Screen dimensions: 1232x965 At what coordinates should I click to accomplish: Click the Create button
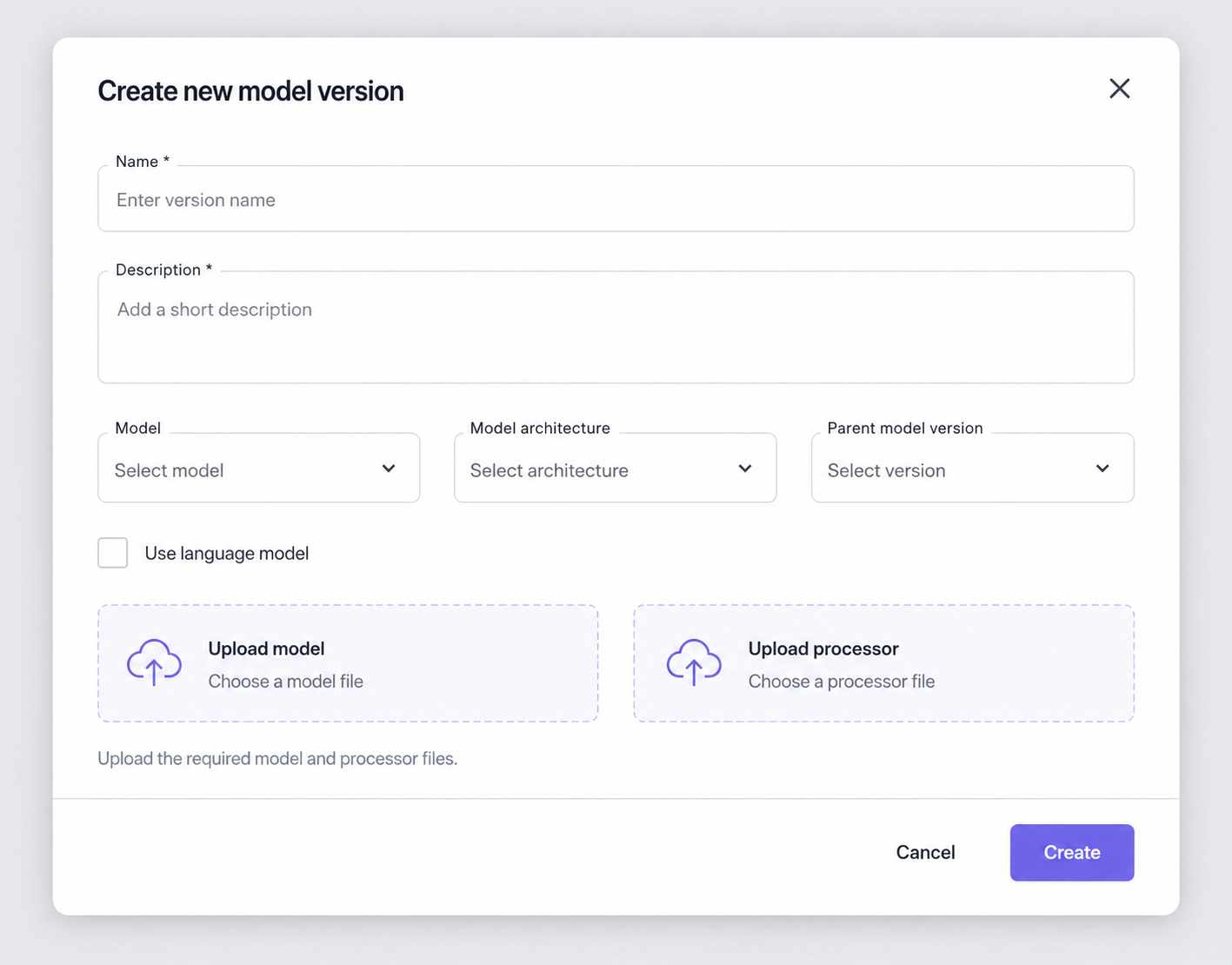1072,853
